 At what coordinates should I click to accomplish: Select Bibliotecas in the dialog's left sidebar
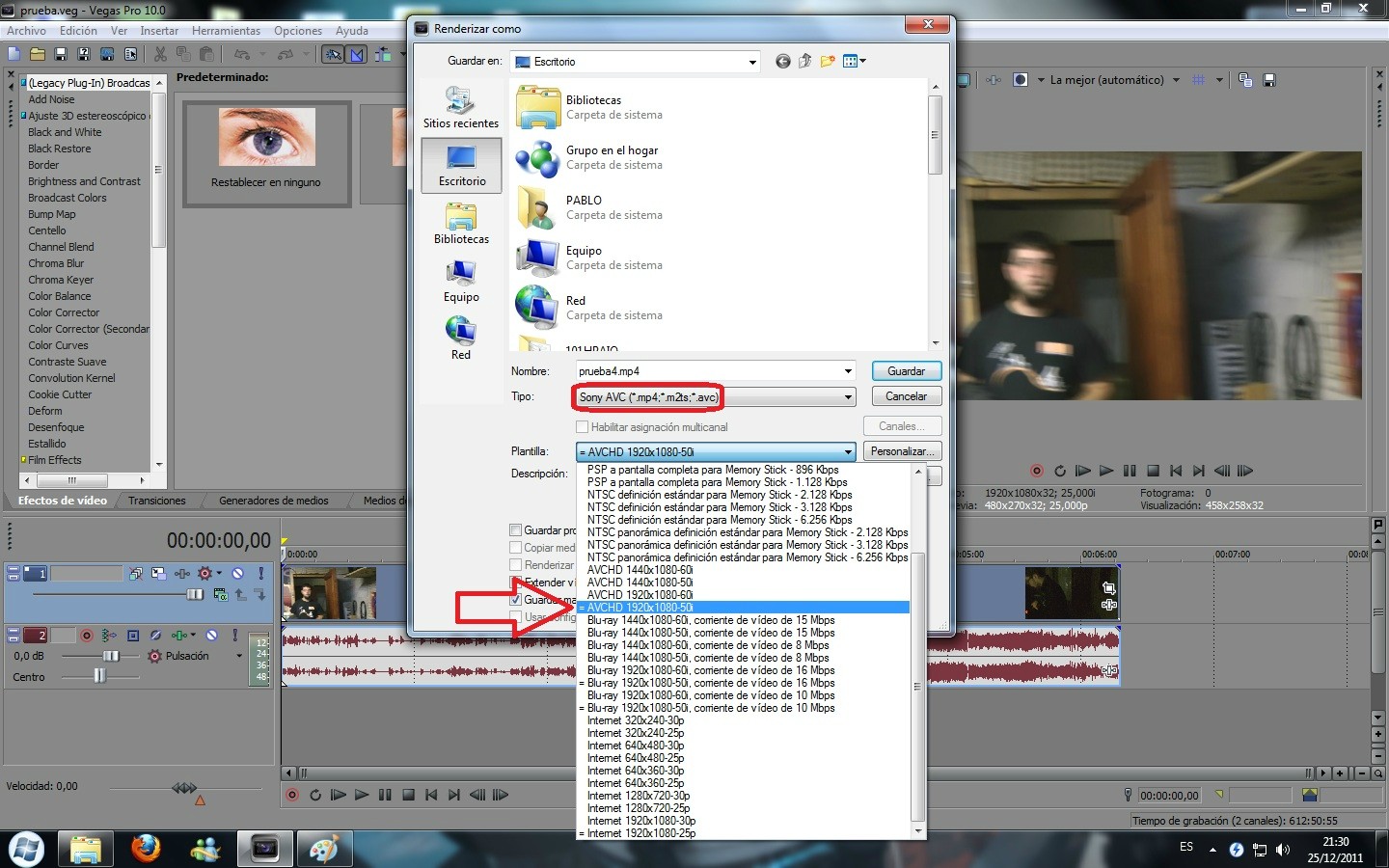coord(461,223)
